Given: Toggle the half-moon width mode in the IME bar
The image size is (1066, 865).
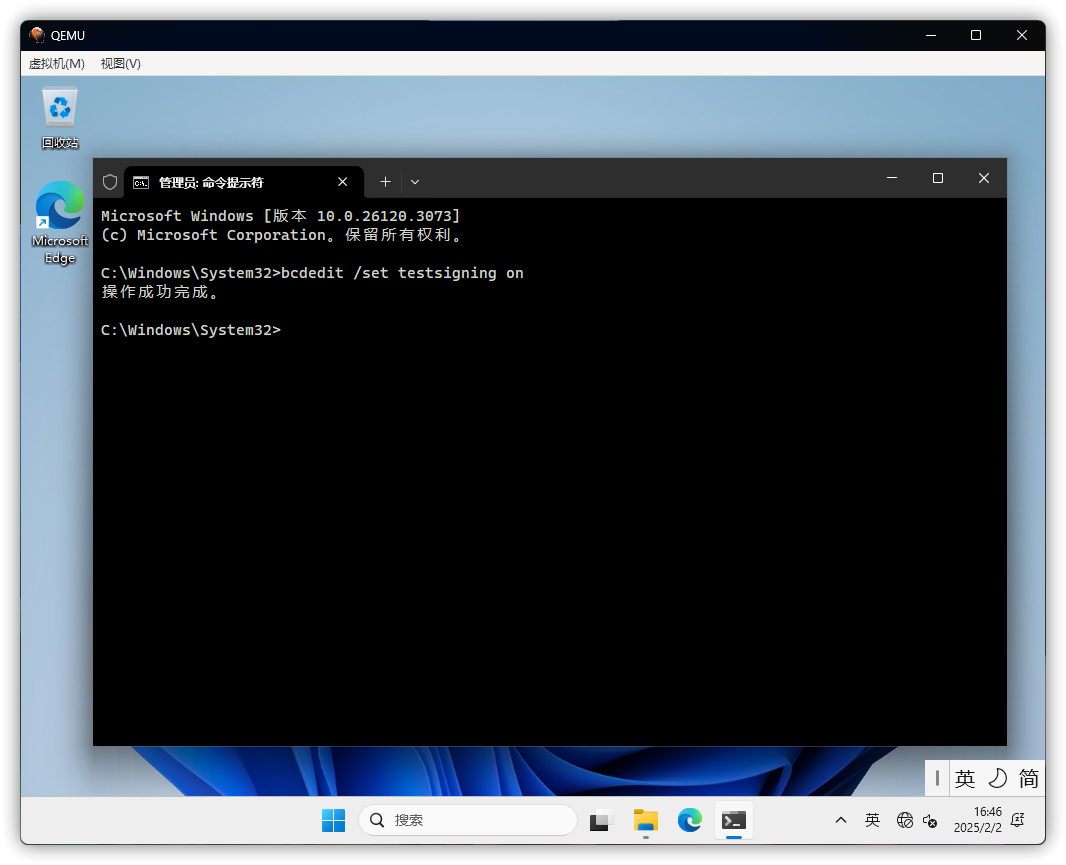Looking at the screenshot, I should coord(997,778).
